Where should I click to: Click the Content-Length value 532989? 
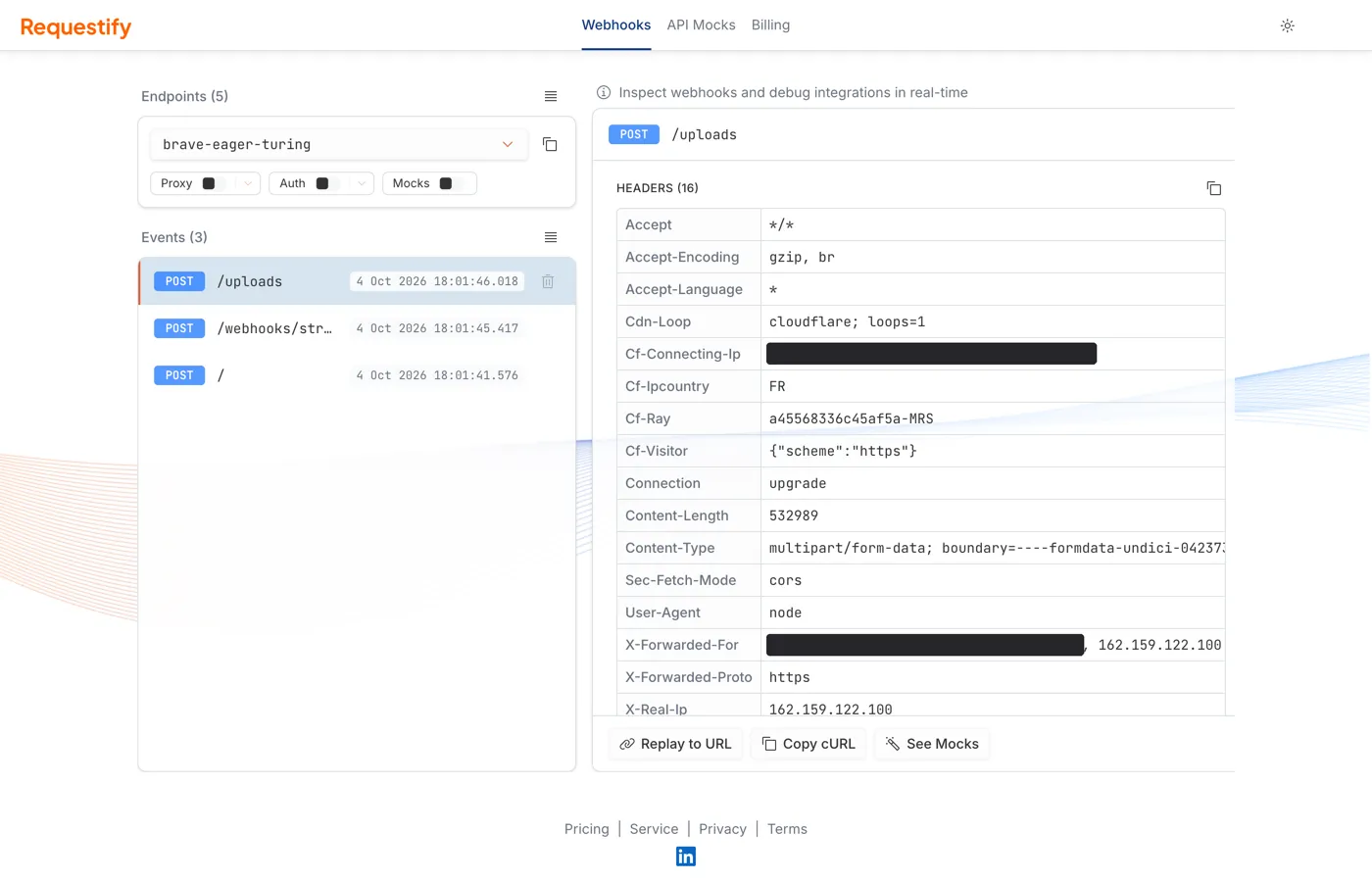[794, 515]
